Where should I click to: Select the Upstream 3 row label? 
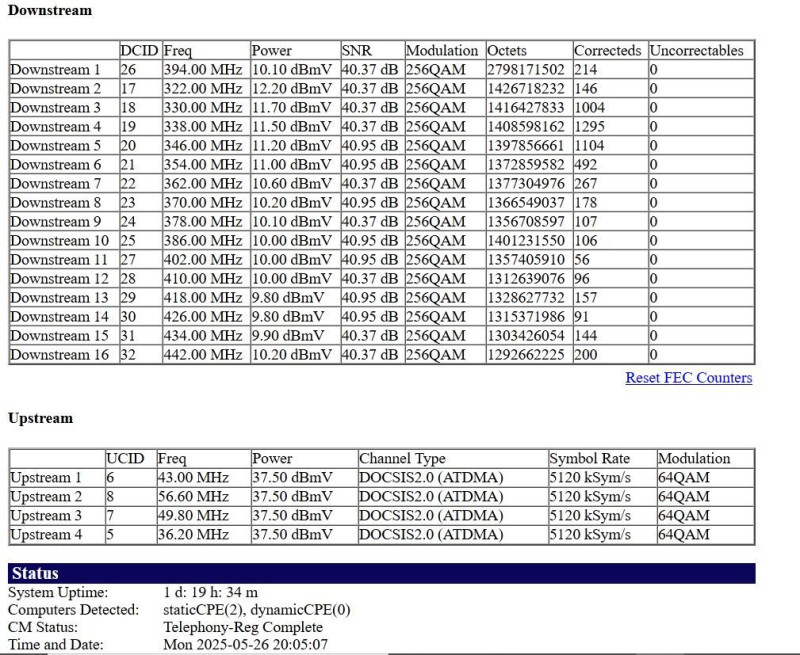45,515
